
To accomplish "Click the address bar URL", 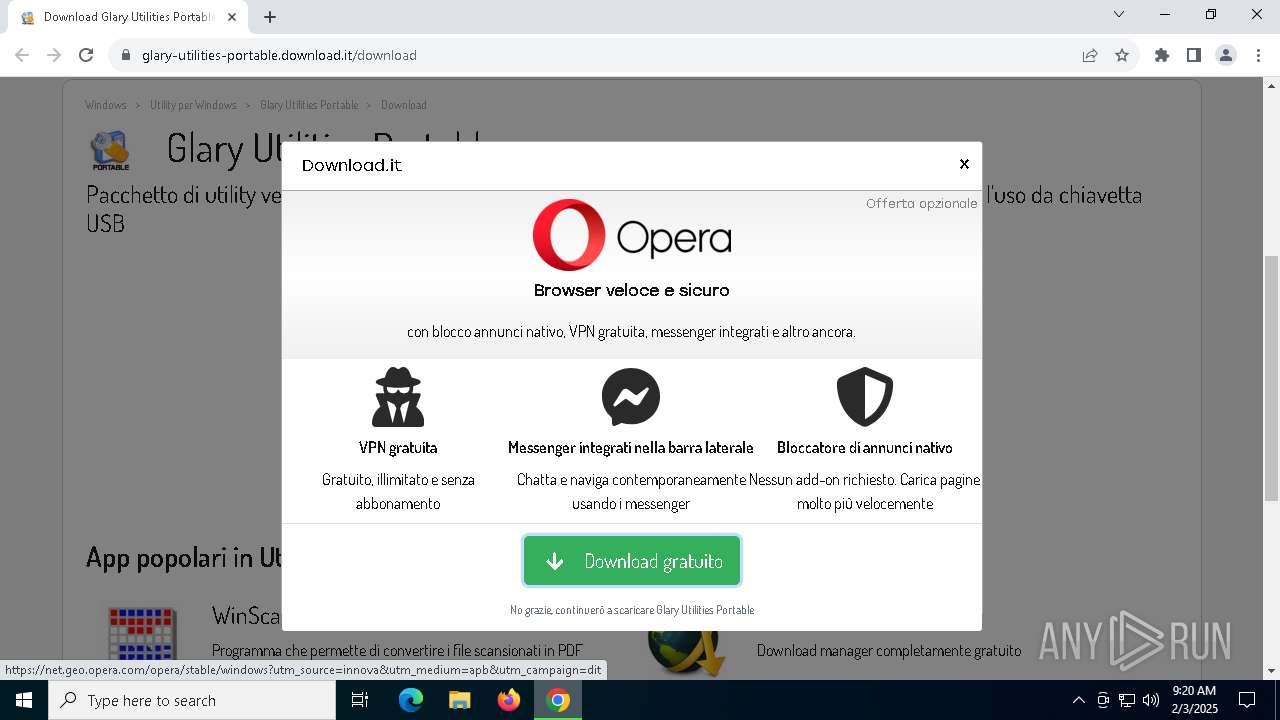I will pyautogui.click(x=279, y=55).
